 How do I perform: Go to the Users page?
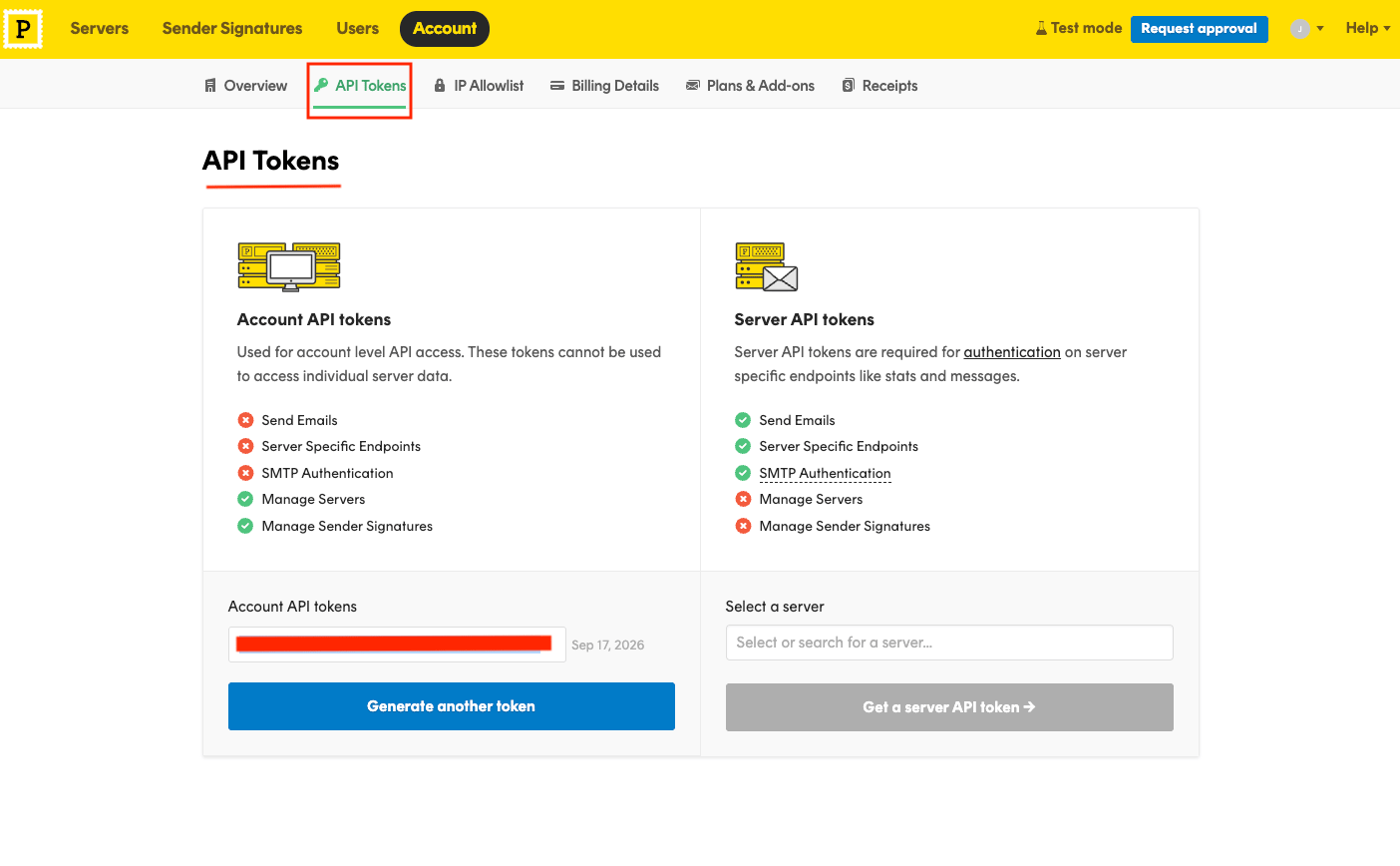pyautogui.click(x=357, y=29)
